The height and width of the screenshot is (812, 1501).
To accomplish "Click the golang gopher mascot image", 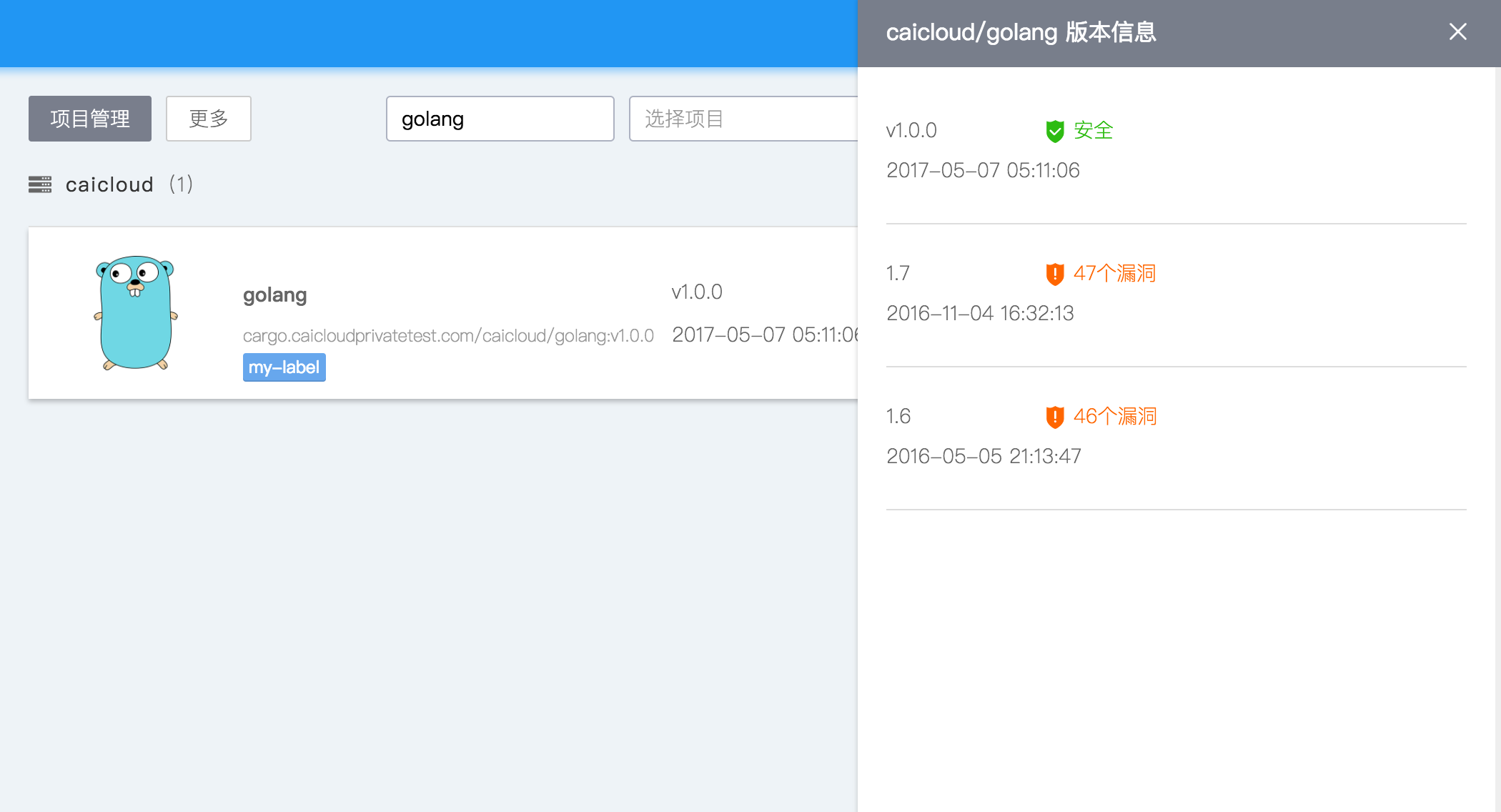I will click(x=136, y=313).
